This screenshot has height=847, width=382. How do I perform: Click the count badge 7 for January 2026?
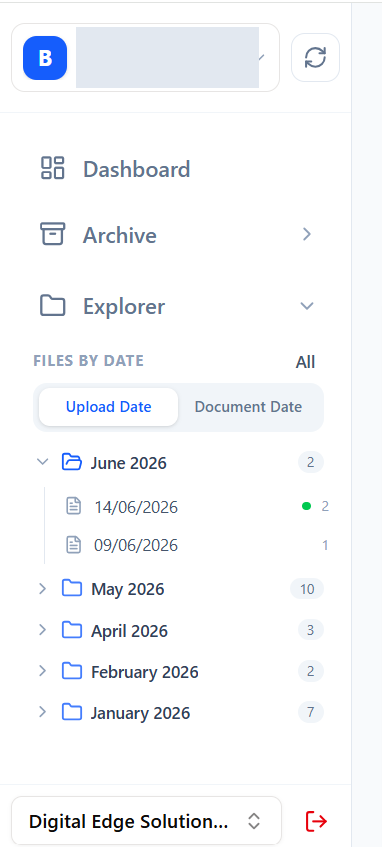[311, 712]
